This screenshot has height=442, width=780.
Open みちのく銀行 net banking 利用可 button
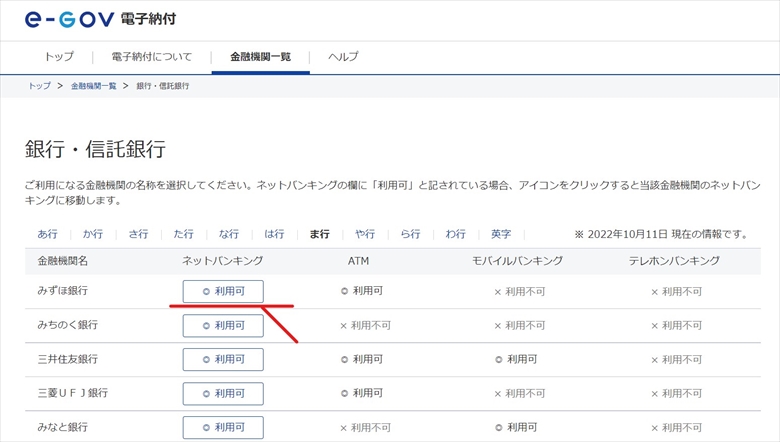(x=223, y=326)
